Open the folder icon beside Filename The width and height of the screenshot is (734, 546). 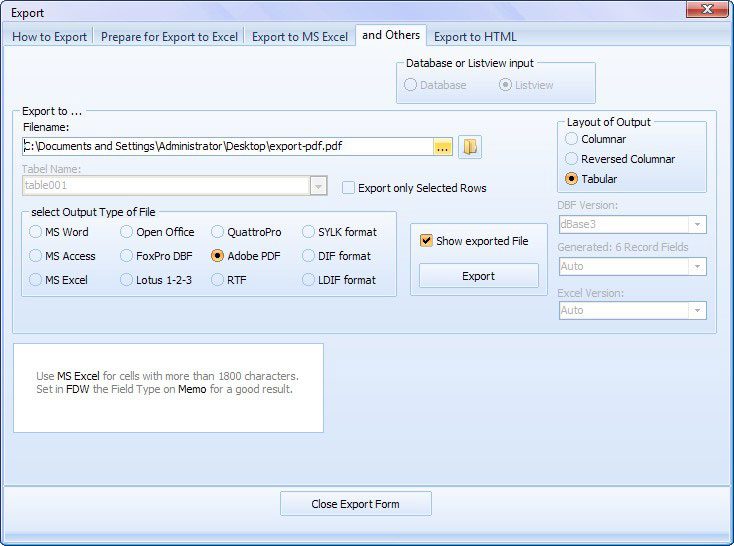click(470, 147)
